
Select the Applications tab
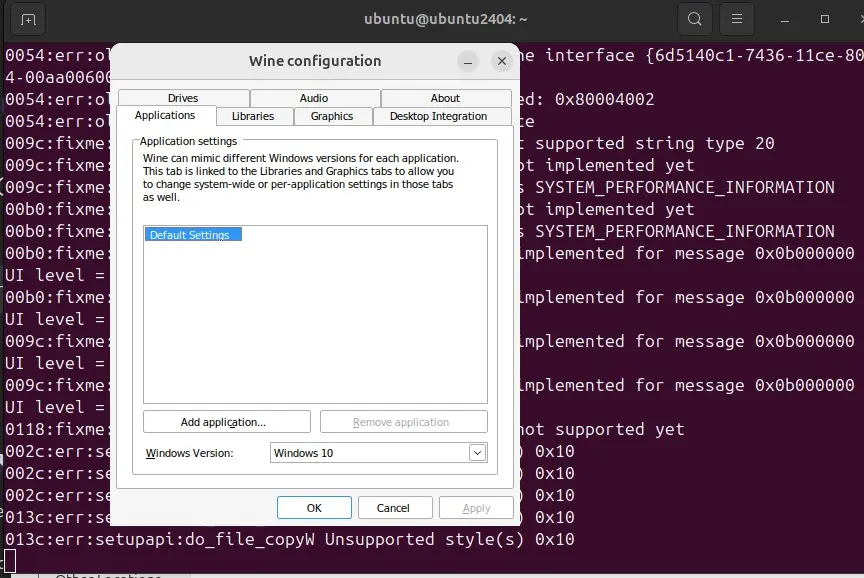[165, 115]
